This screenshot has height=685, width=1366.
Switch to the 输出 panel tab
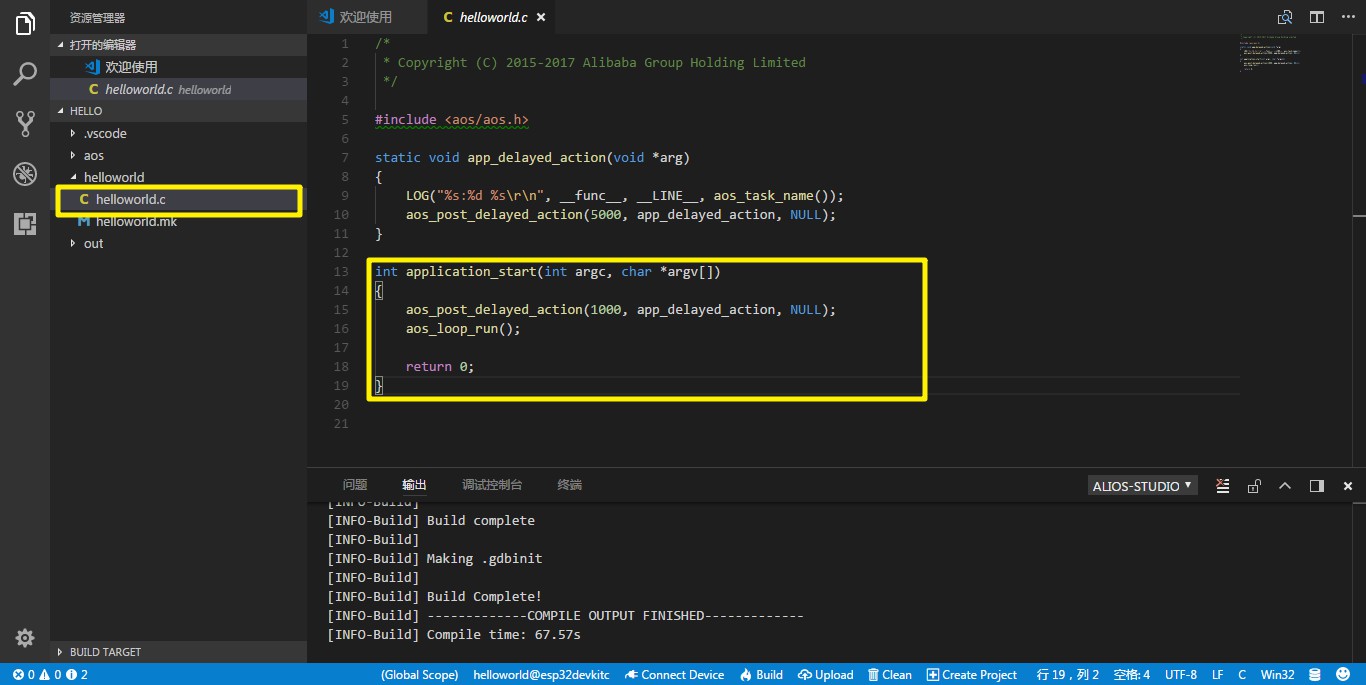coord(414,485)
